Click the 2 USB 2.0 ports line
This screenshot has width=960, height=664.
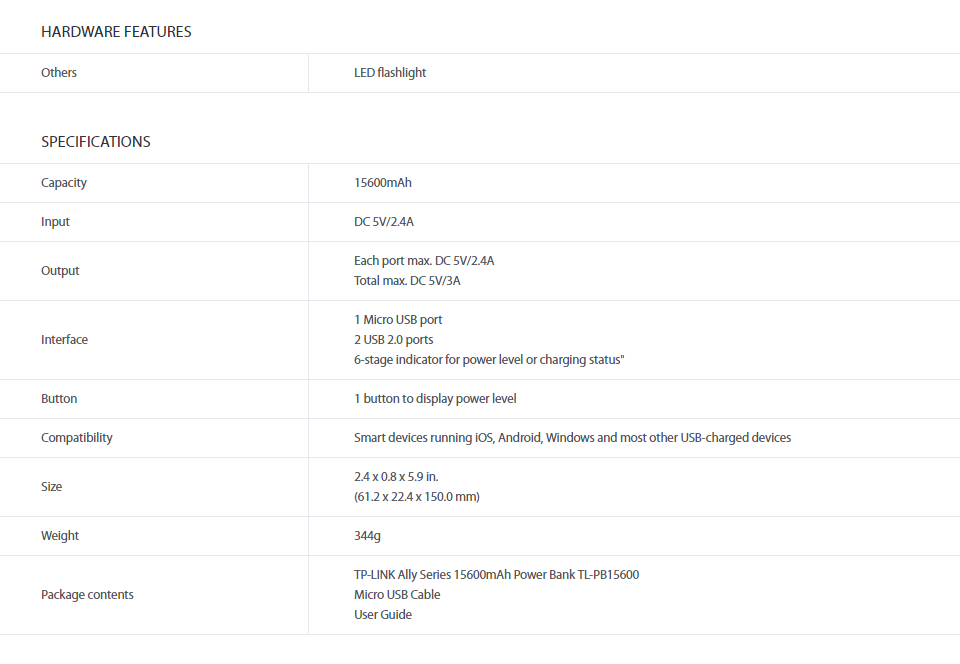coord(394,340)
